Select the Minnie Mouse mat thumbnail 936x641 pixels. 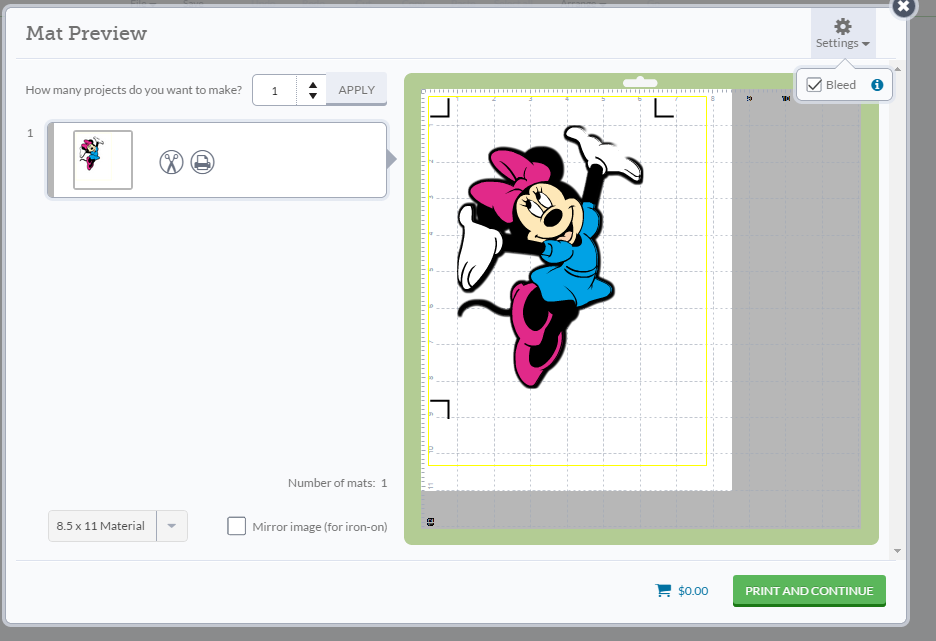(x=103, y=160)
